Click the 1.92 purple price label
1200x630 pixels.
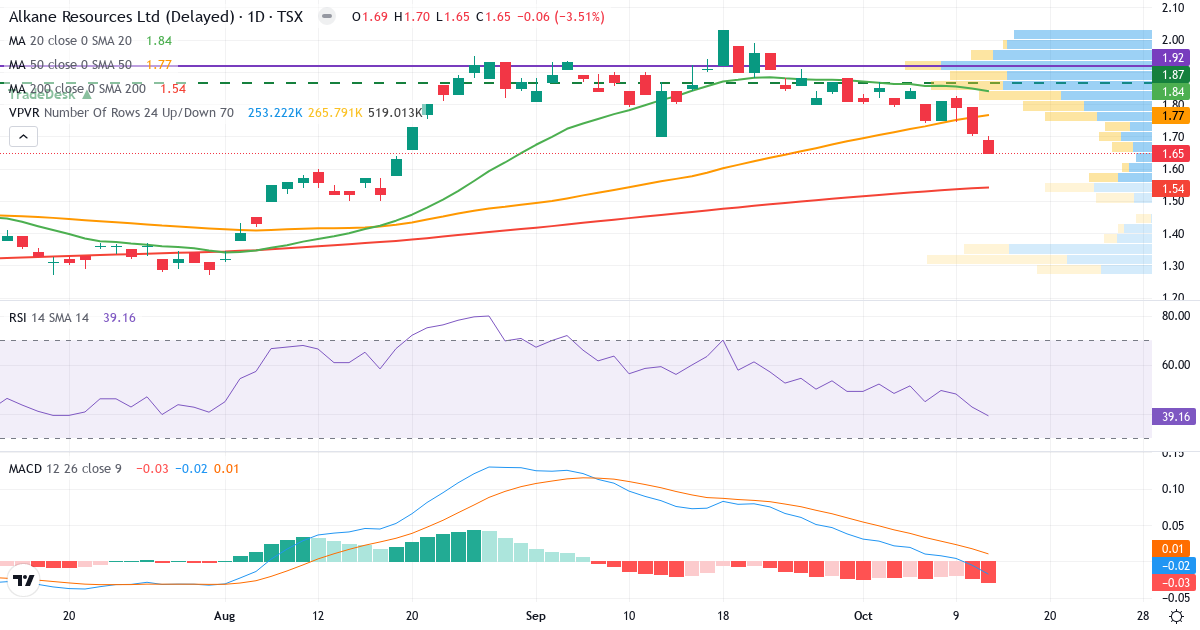click(x=1173, y=58)
